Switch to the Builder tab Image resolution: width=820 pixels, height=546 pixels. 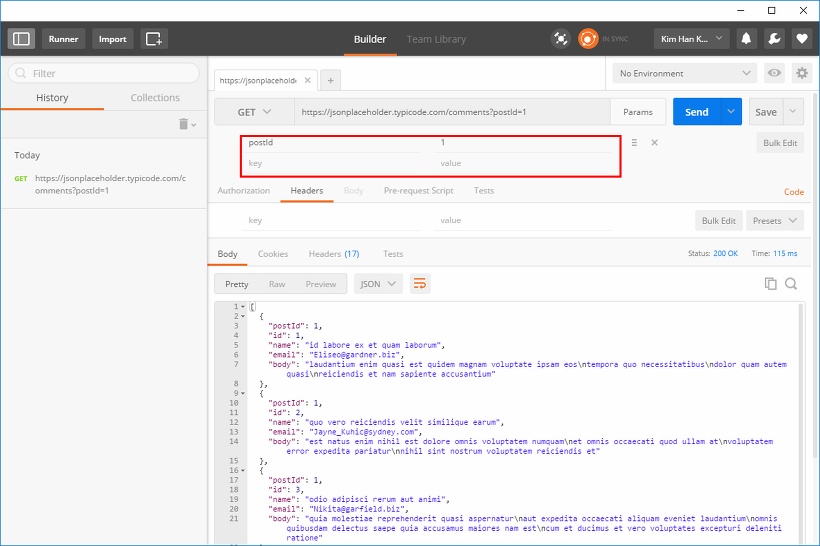click(370, 39)
